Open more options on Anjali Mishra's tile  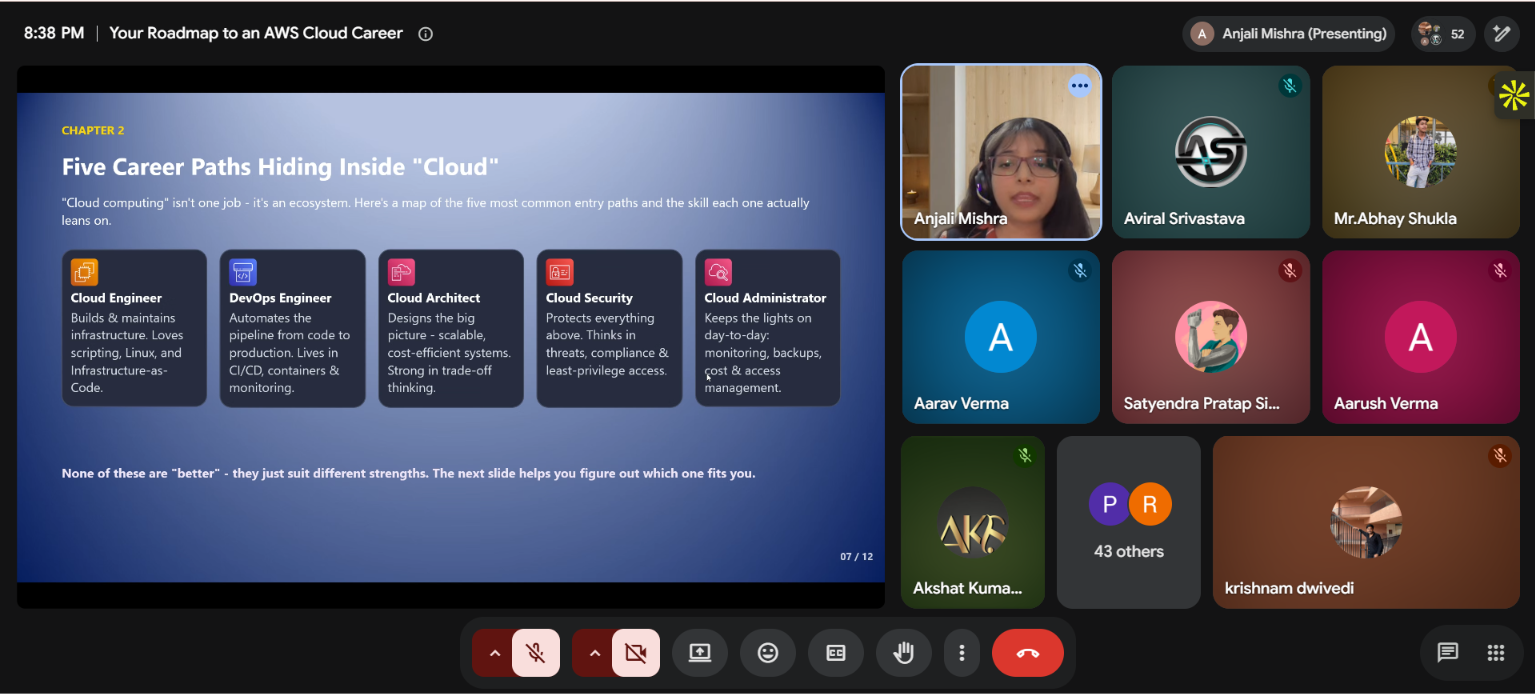pyautogui.click(x=1079, y=86)
